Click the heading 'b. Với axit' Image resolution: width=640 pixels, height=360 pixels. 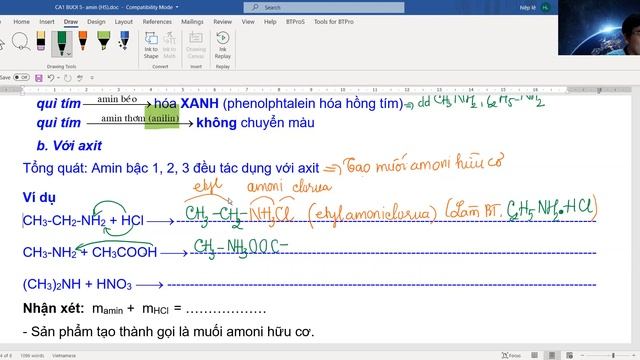[69, 146]
